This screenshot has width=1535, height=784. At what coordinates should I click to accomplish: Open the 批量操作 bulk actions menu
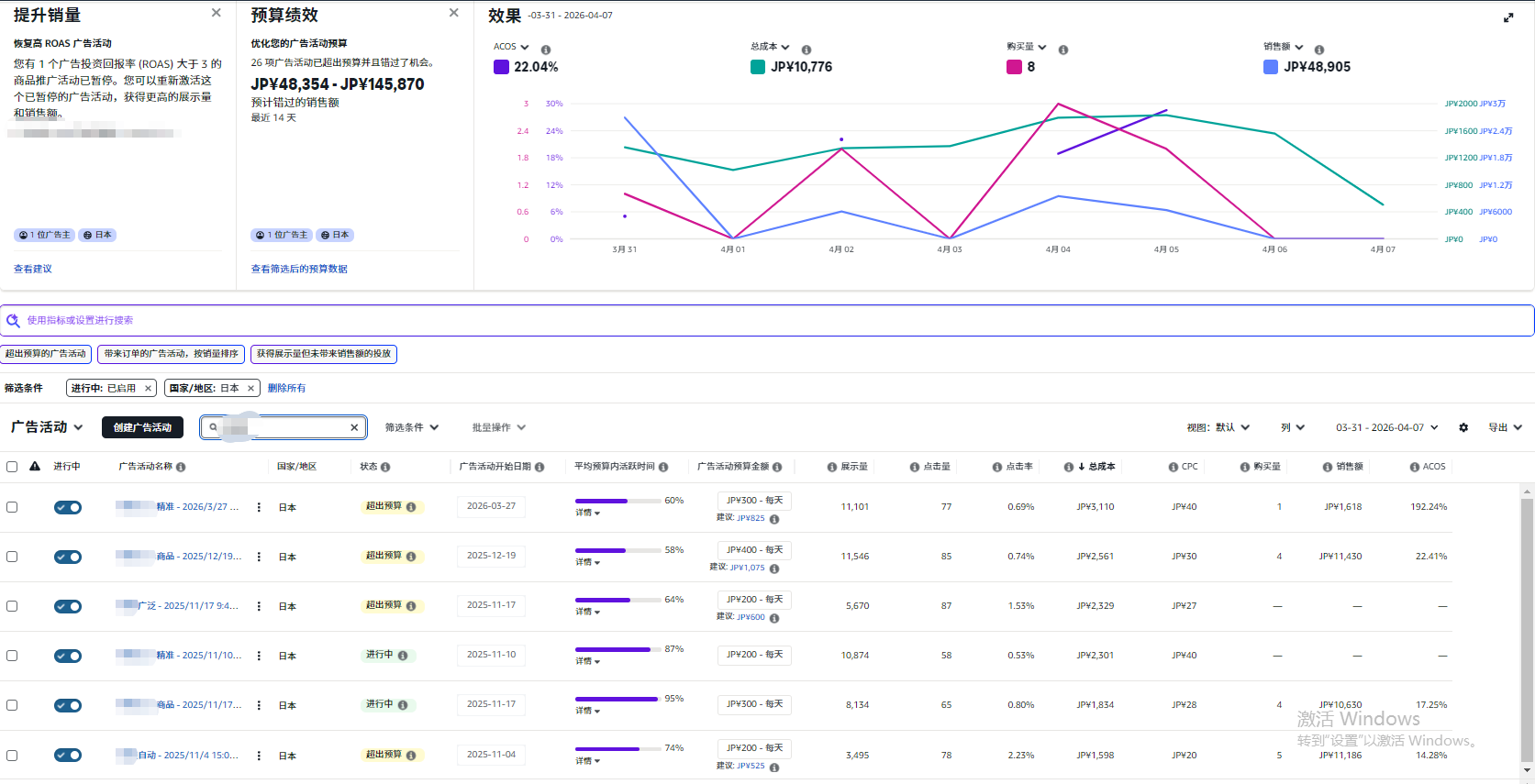pyautogui.click(x=498, y=427)
